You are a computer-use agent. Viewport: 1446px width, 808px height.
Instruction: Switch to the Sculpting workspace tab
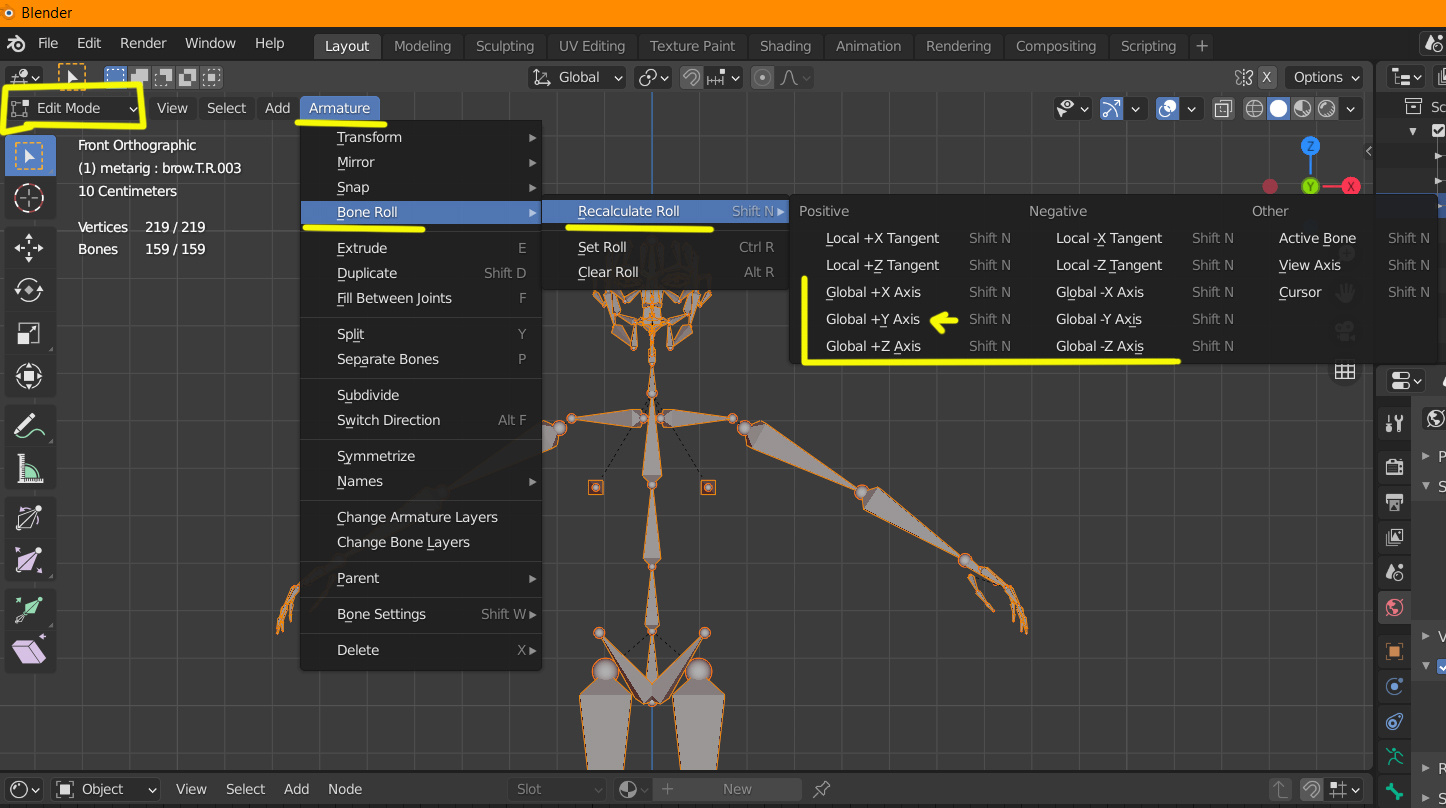coord(505,46)
